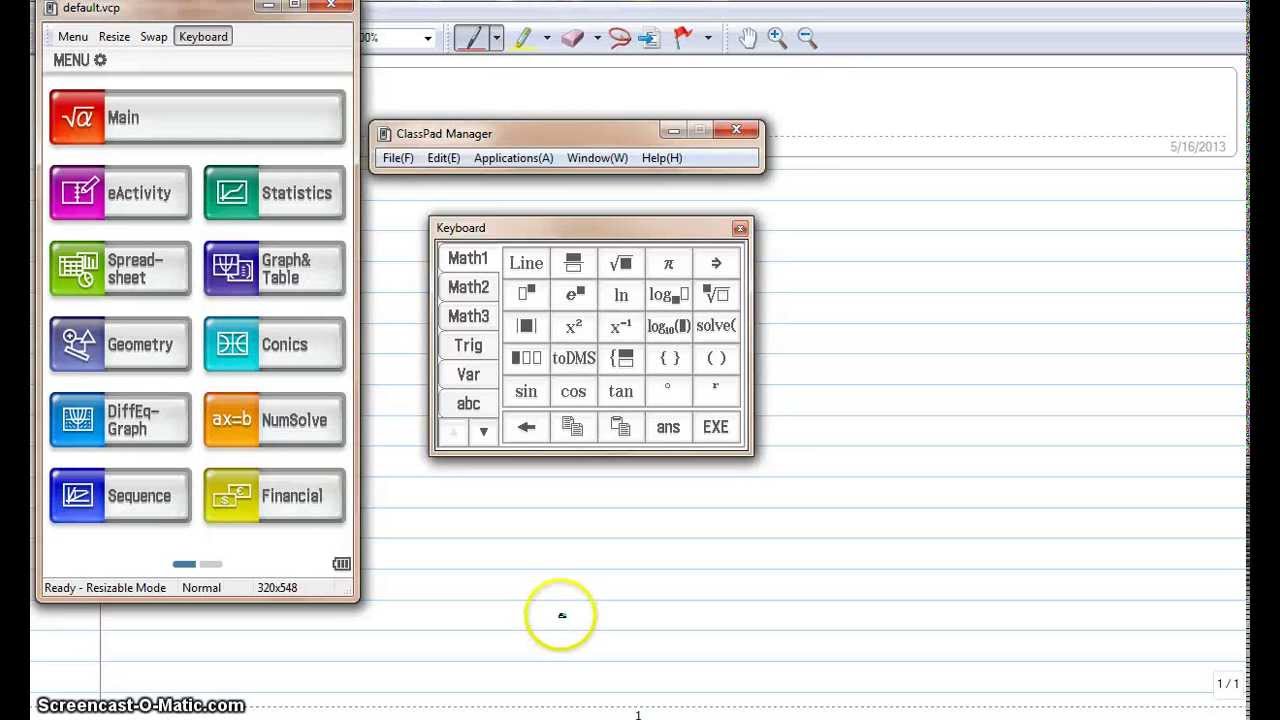Open File(F) menu in ClassPad Manager
This screenshot has width=1280, height=720.
(x=398, y=158)
